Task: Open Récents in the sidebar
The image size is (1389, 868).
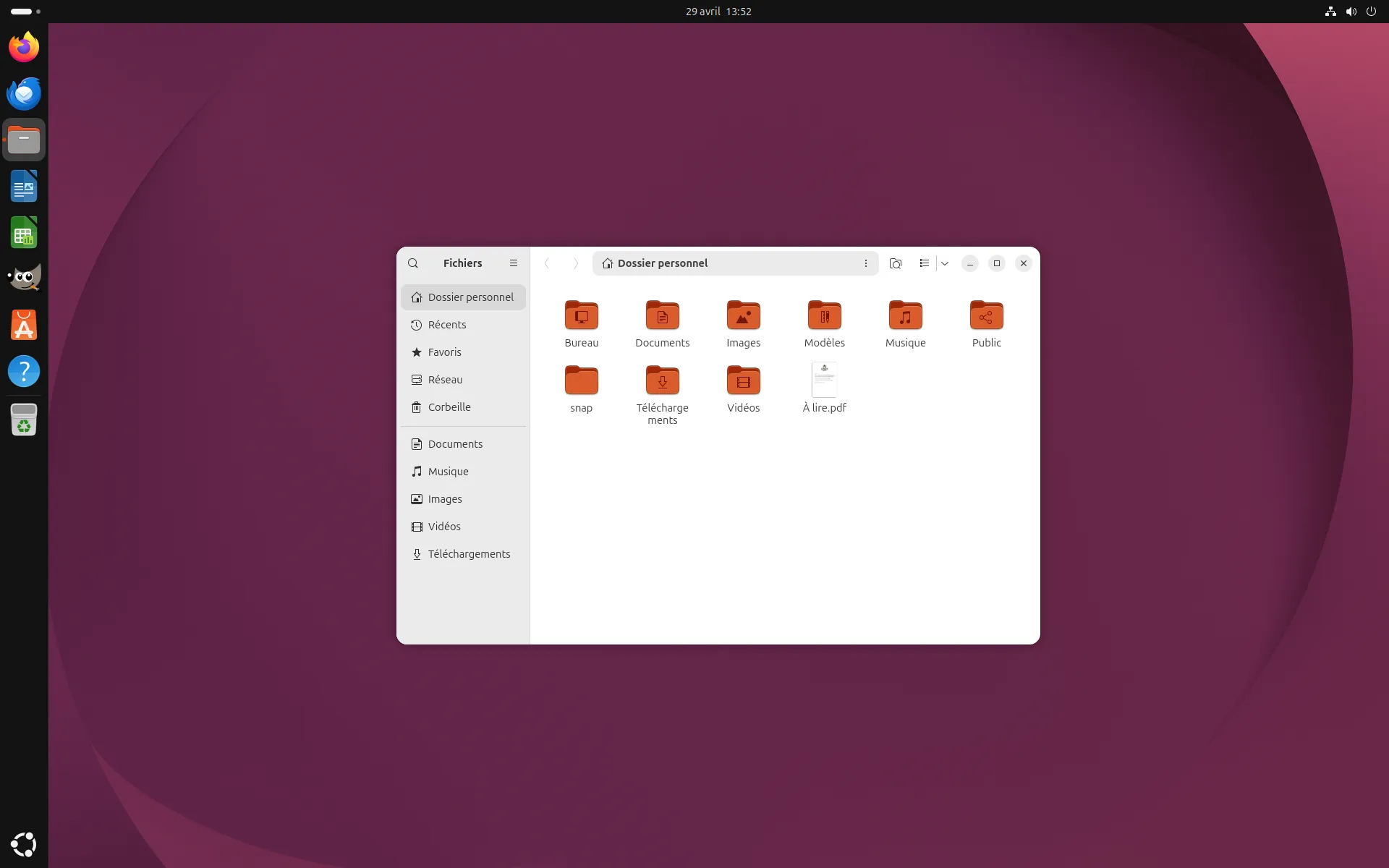Action: tap(463, 325)
